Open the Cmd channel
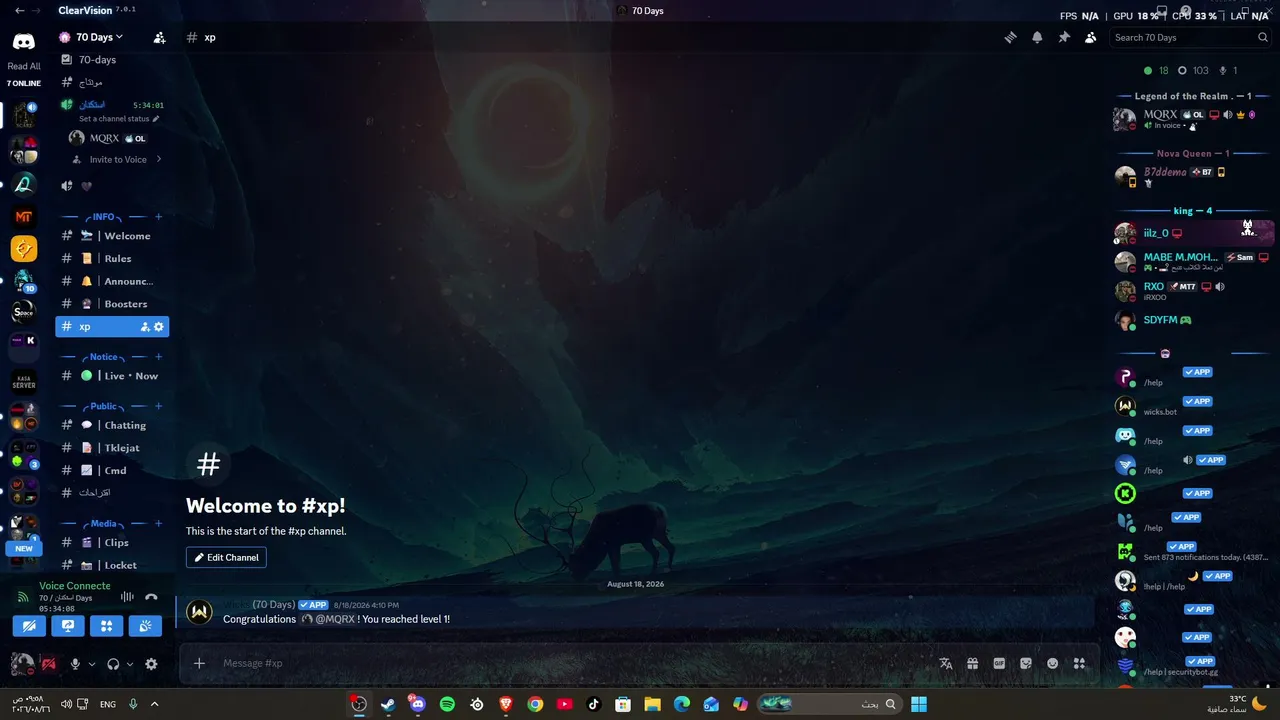1280x720 pixels. click(x=112, y=470)
